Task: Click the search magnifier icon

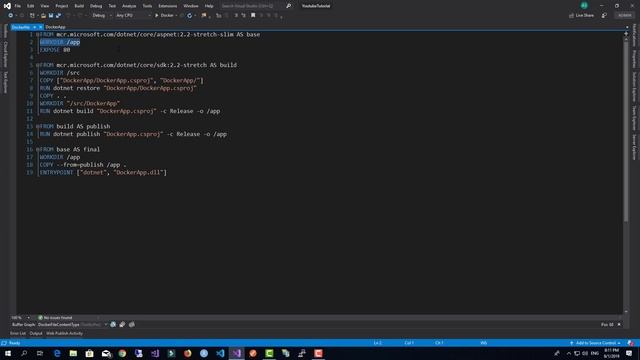Action: [289, 6]
